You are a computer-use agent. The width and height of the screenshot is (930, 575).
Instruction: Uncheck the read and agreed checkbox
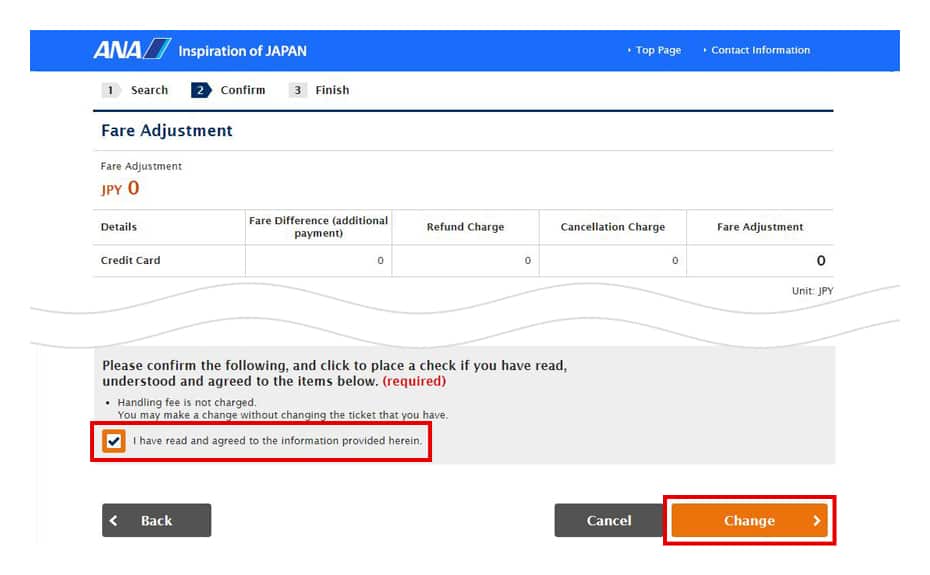pos(114,441)
